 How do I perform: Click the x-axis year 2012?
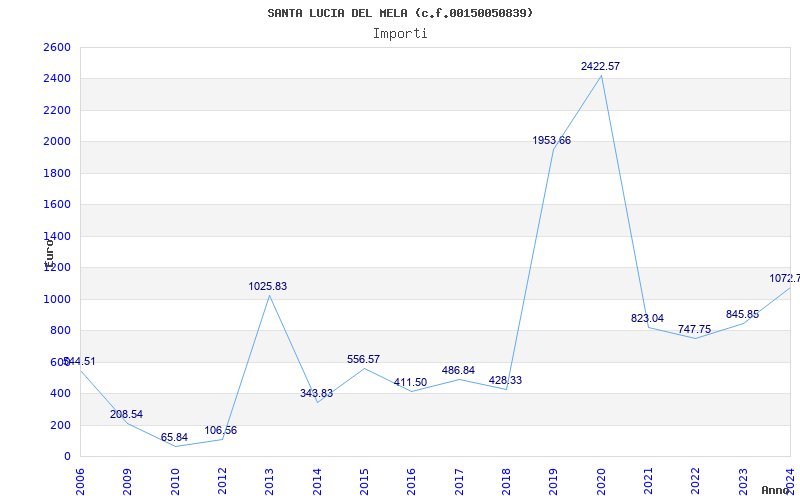click(x=222, y=482)
